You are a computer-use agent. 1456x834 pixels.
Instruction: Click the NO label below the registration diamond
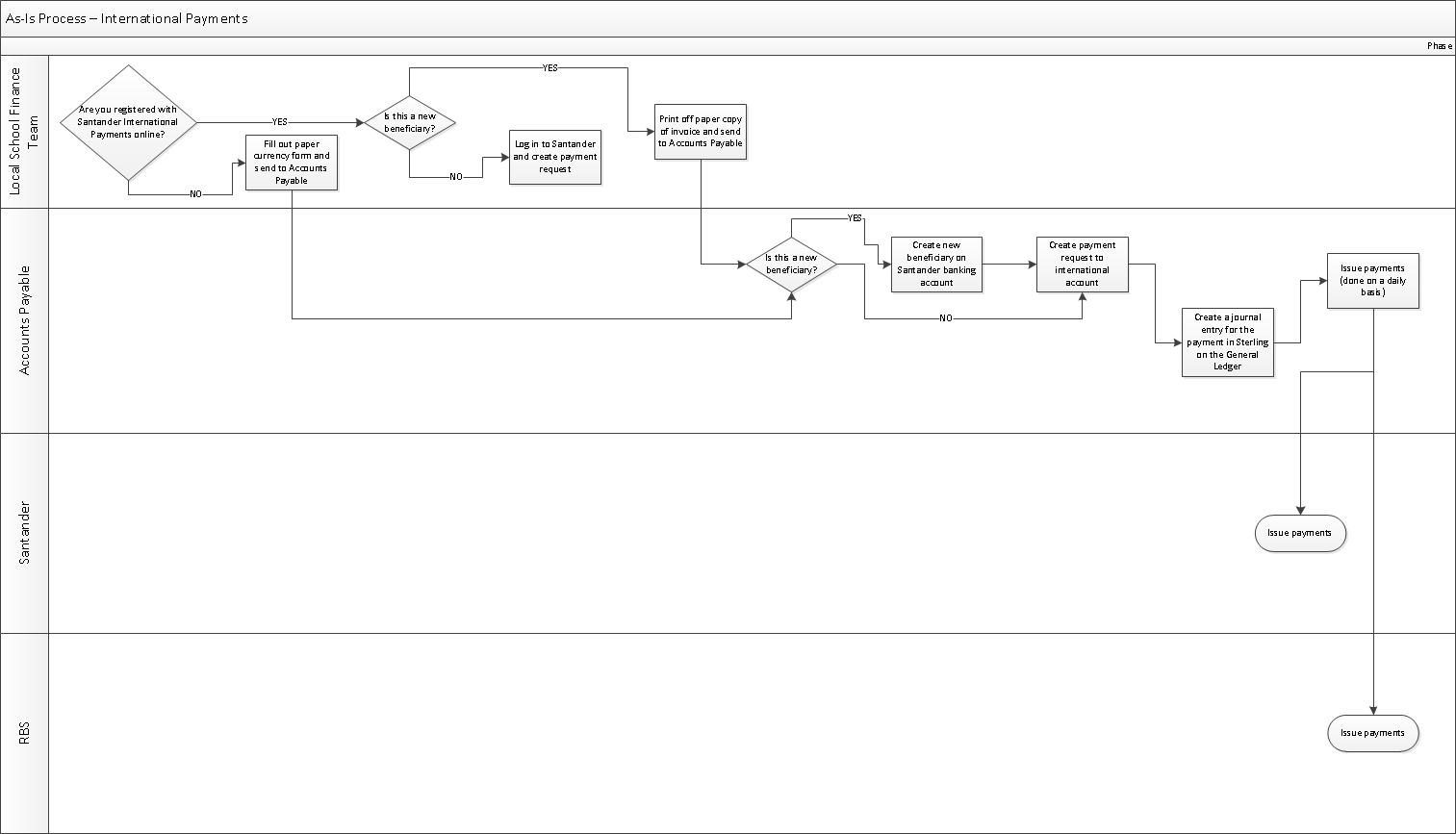coord(195,194)
